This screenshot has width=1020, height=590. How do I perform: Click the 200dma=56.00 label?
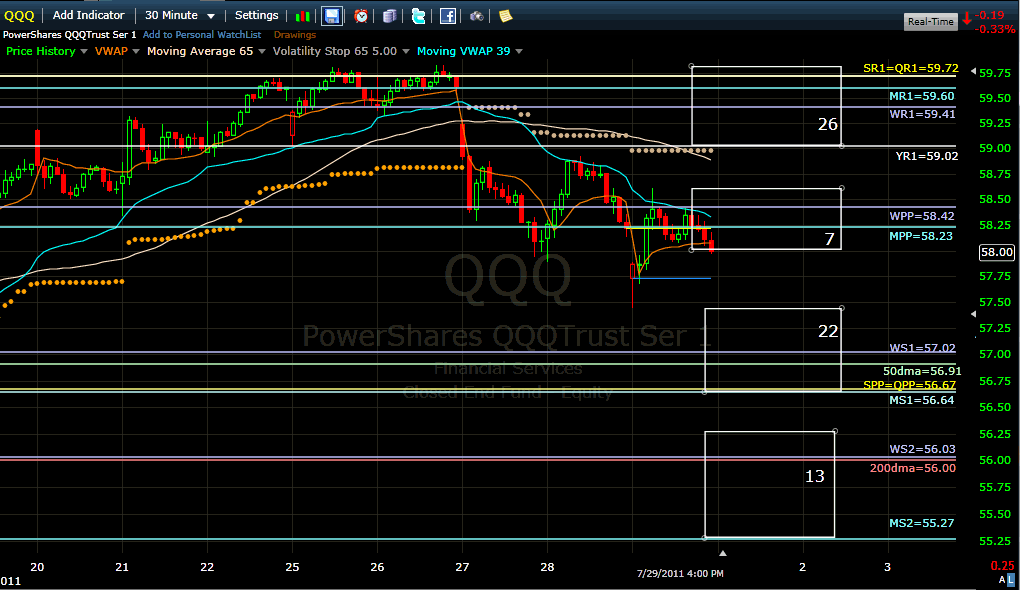click(913, 468)
